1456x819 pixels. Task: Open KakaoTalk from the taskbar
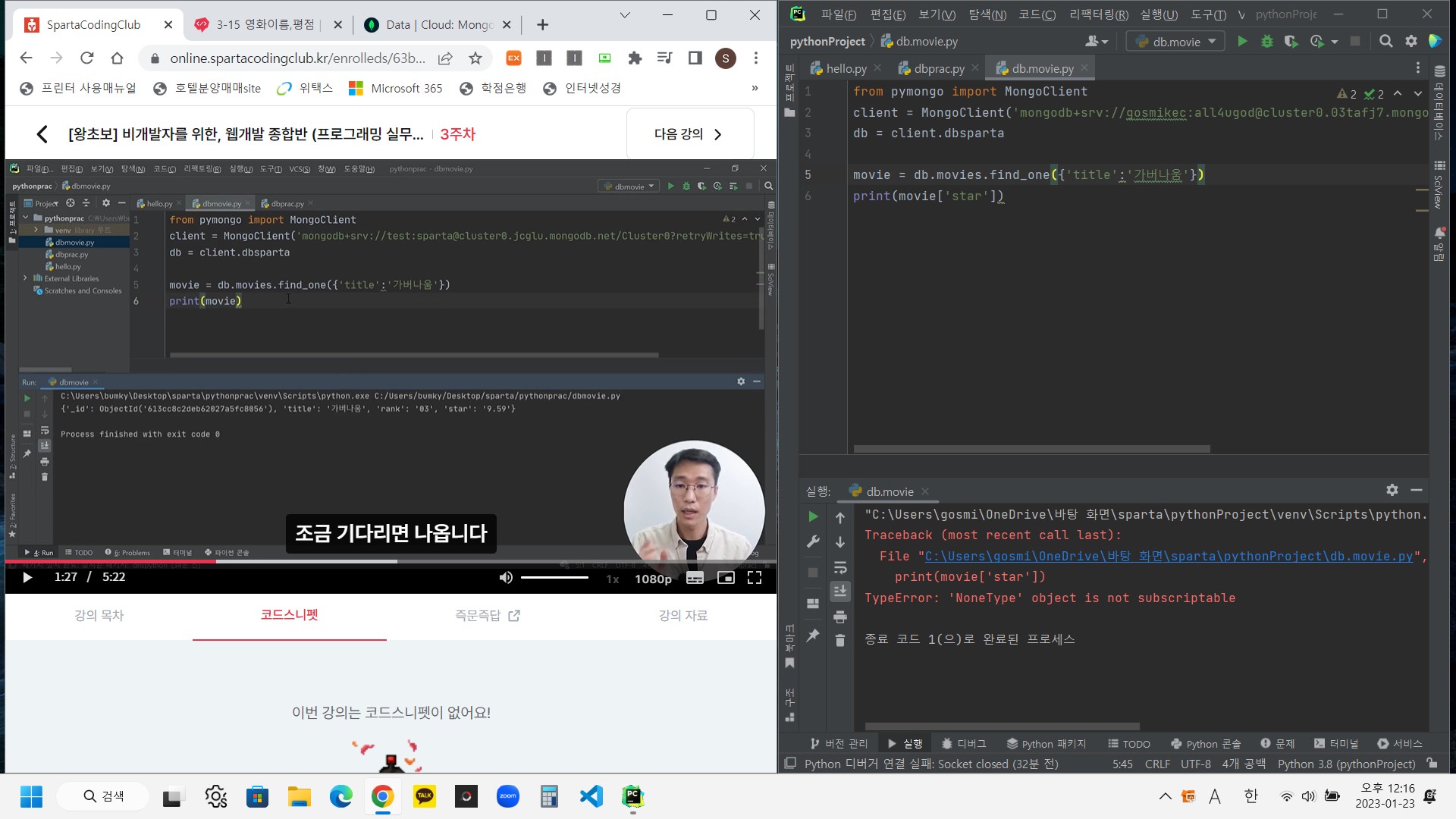(x=425, y=796)
